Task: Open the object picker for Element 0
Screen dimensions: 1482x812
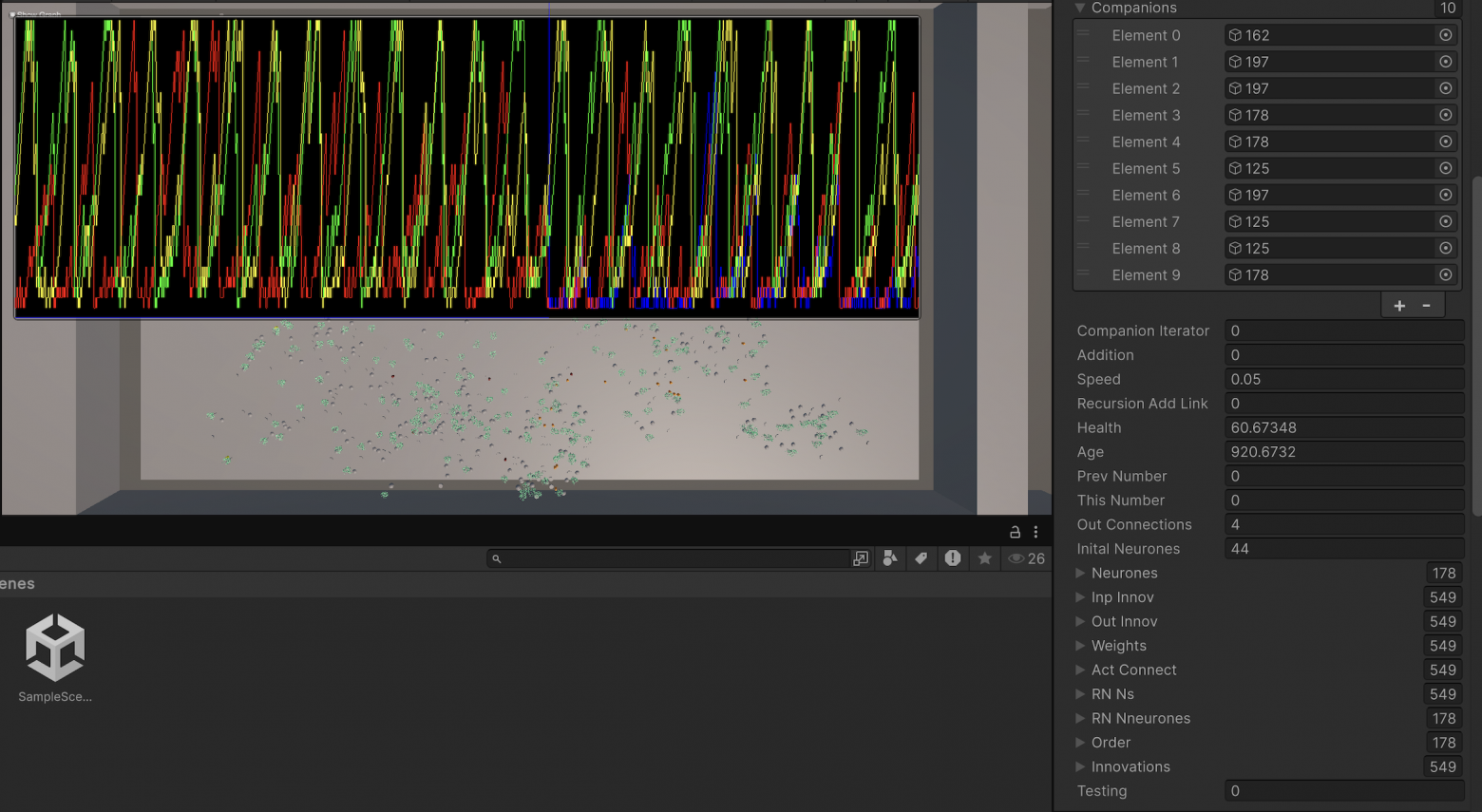Action: tap(1445, 35)
